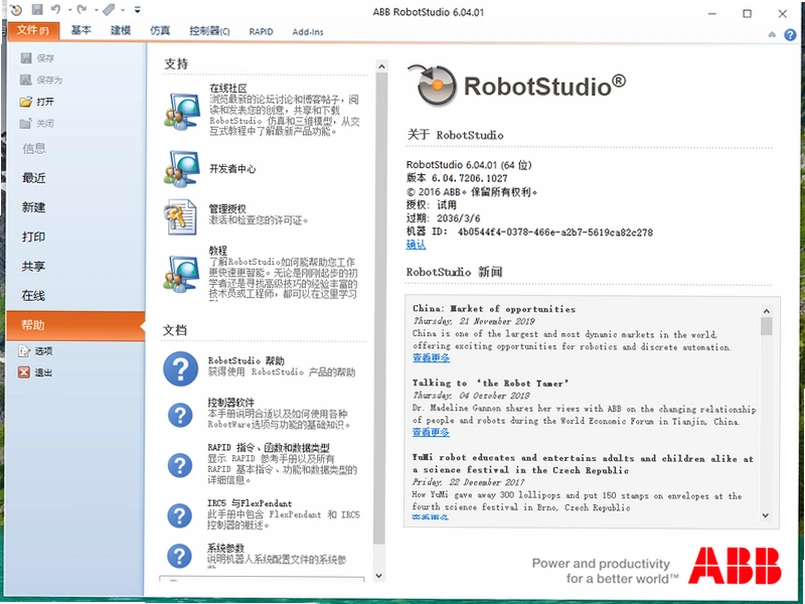Click the save icon in quick access toolbar
Image resolution: width=805 pixels, height=604 pixels.
pos(37,9)
